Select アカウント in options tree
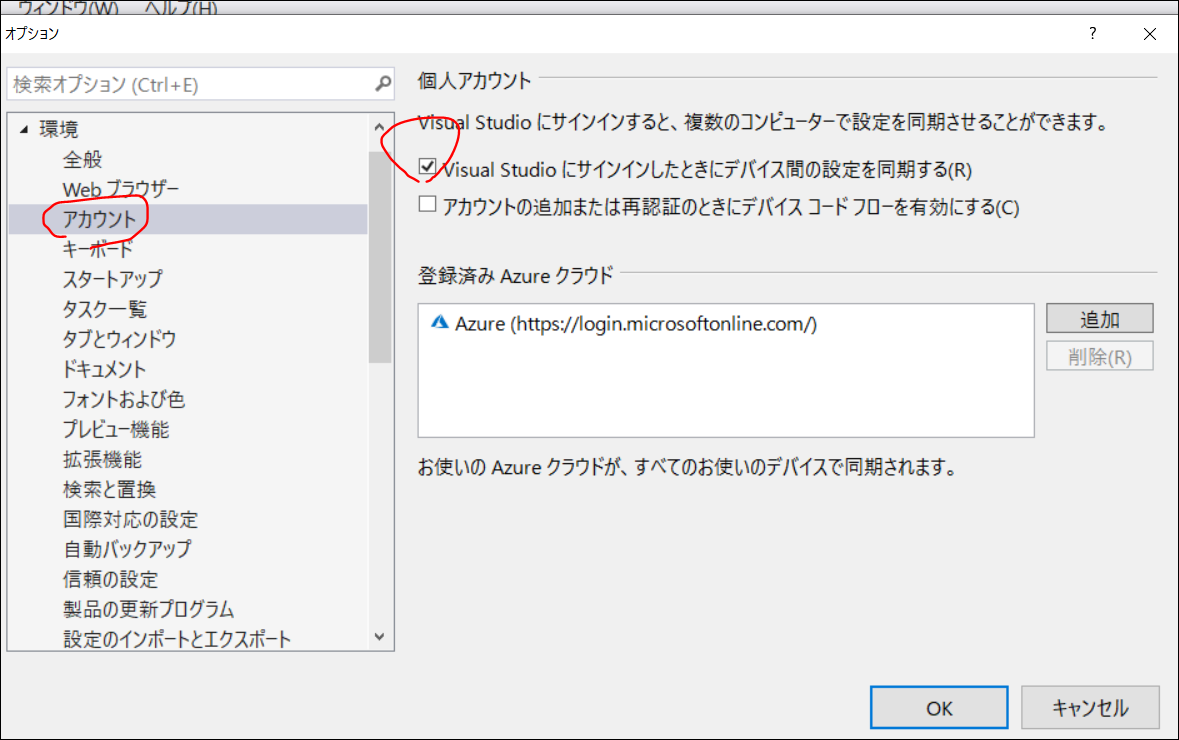The height and width of the screenshot is (740, 1179). point(99,220)
